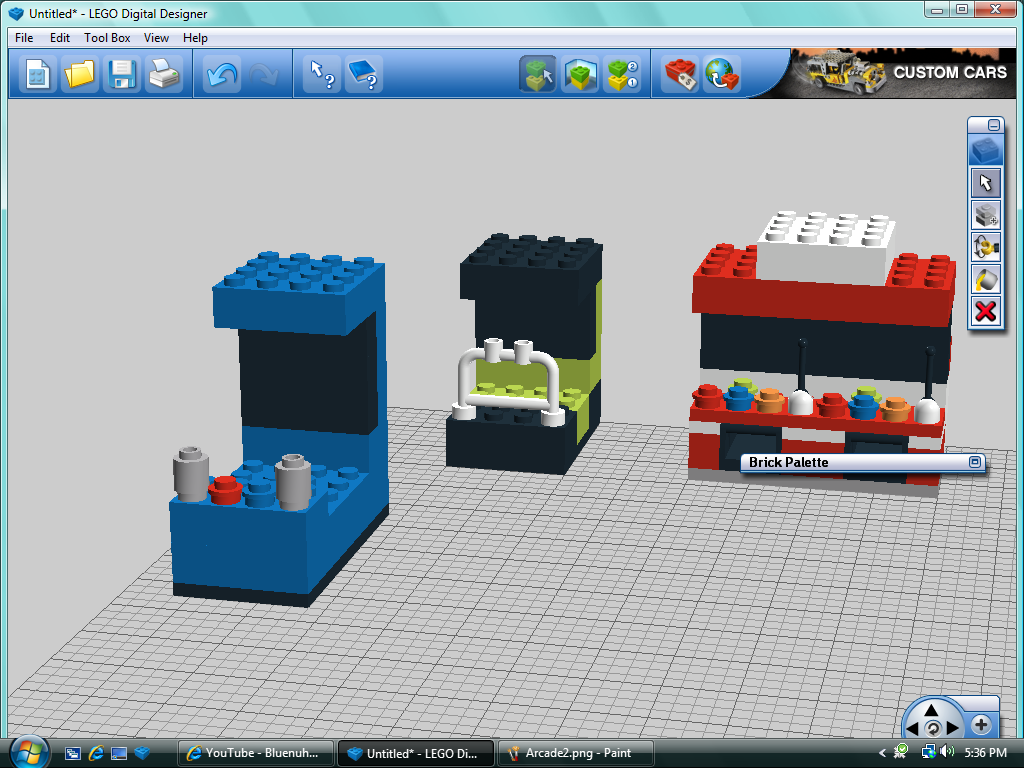The height and width of the screenshot is (768, 1024).
Task: Open the Edit menu
Action: pyautogui.click(x=59, y=38)
